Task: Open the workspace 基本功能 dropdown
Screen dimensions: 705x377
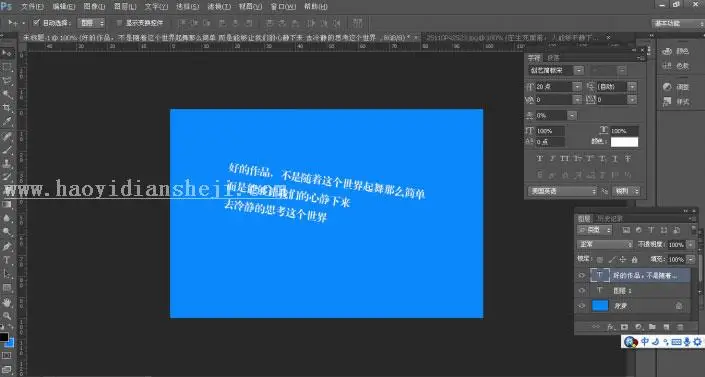Action: [x=677, y=23]
